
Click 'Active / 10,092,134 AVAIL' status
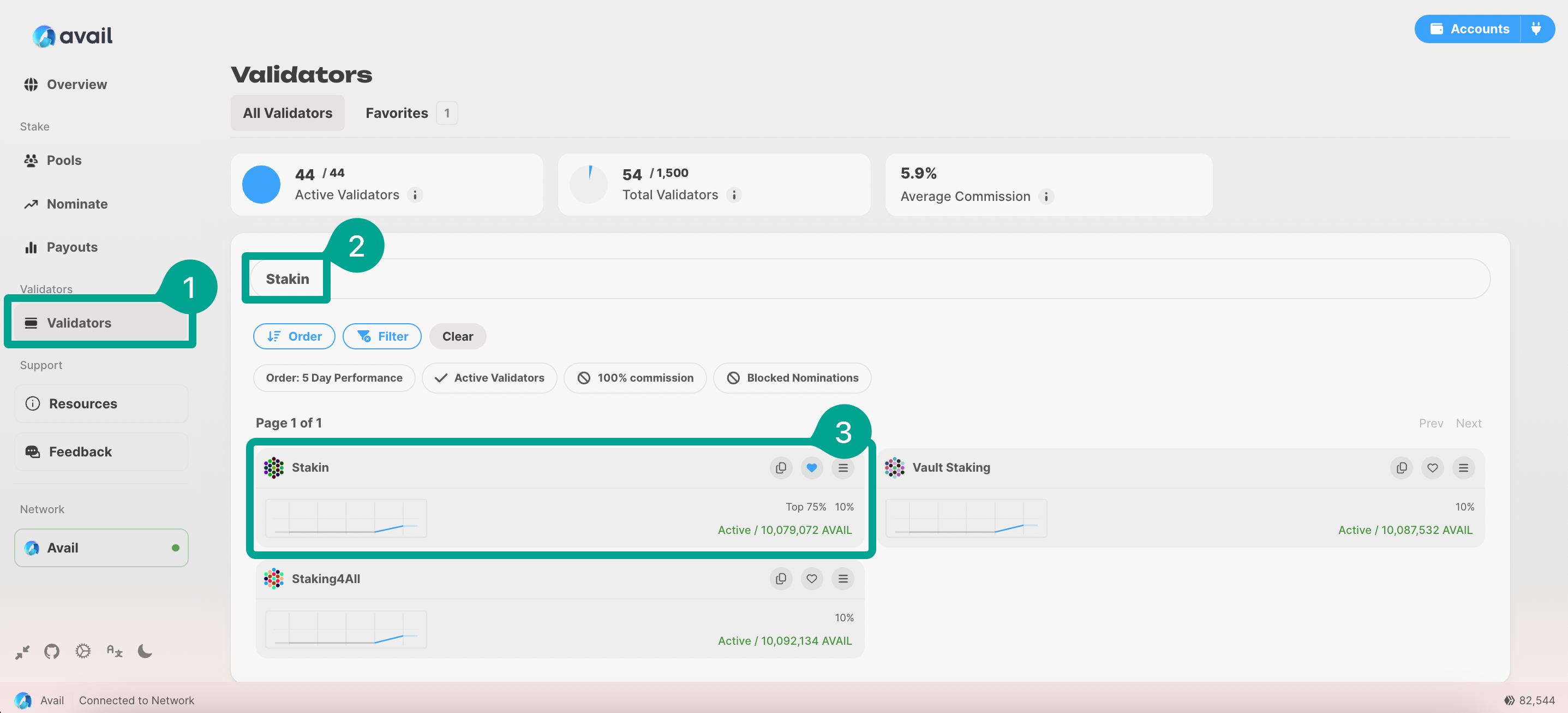785,641
